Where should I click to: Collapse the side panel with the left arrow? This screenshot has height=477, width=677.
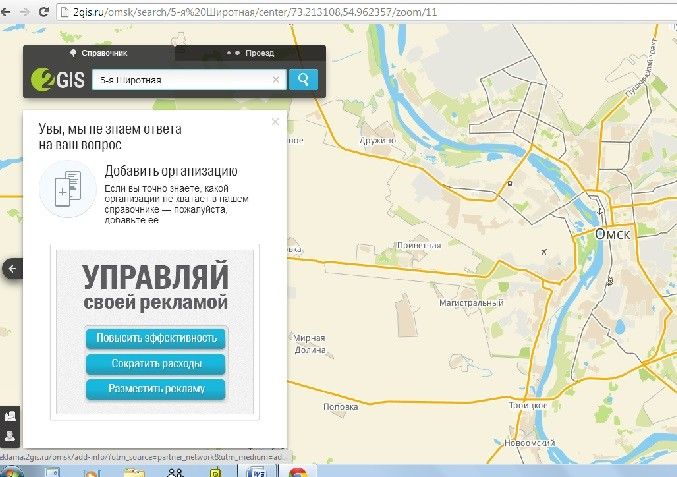pos(12,268)
